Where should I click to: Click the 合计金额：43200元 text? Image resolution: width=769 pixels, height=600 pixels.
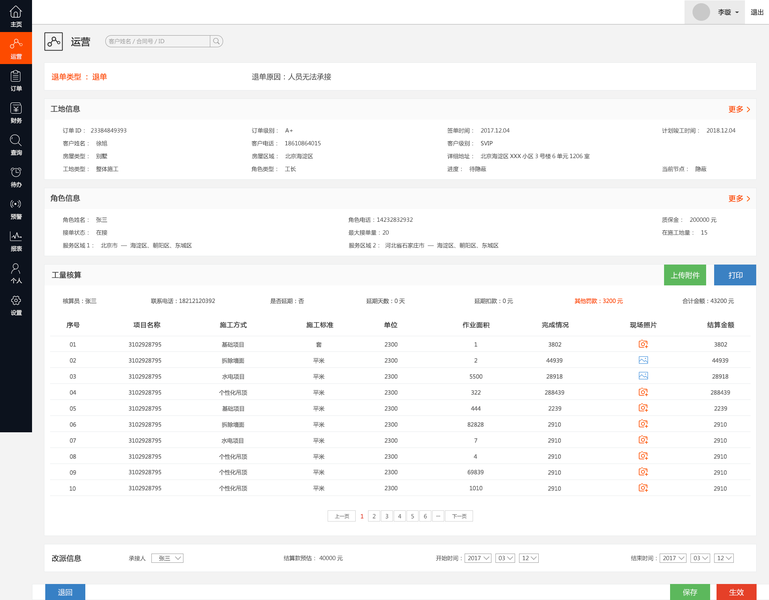point(708,301)
